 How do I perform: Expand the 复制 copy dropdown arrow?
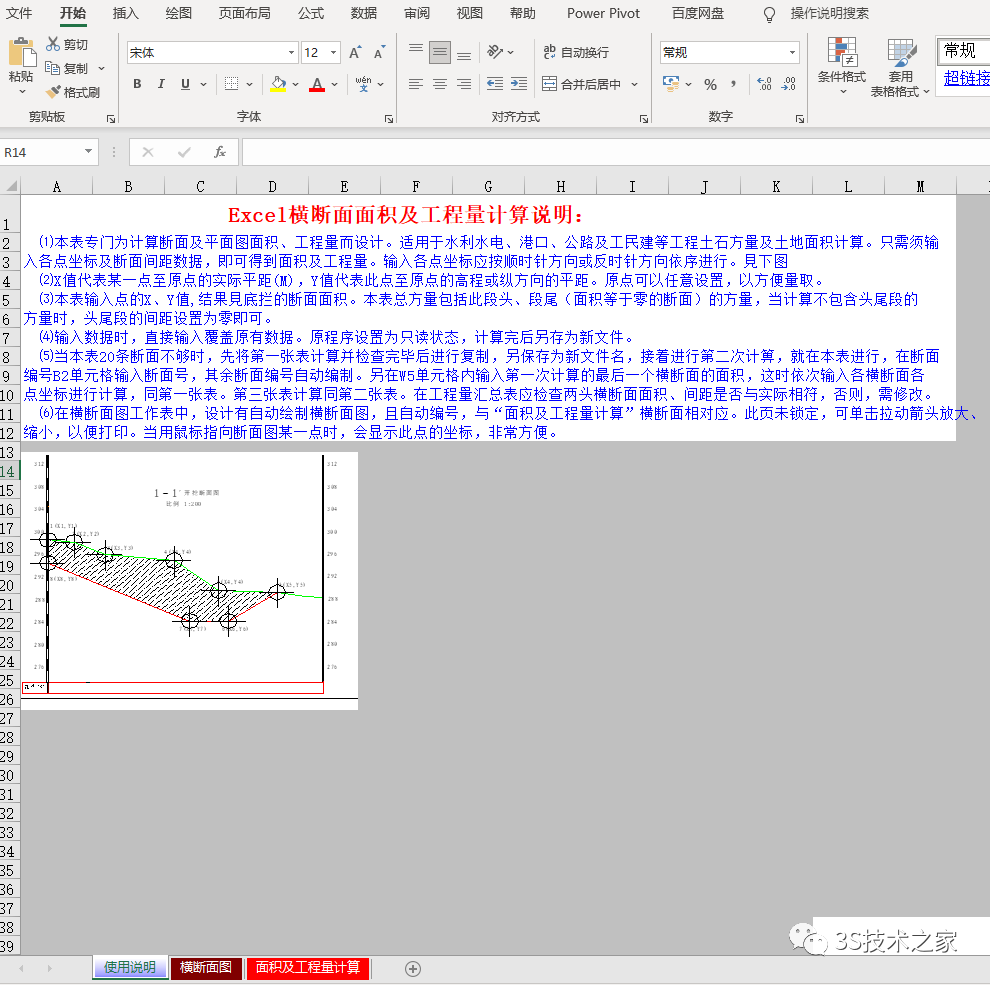pyautogui.click(x=101, y=68)
